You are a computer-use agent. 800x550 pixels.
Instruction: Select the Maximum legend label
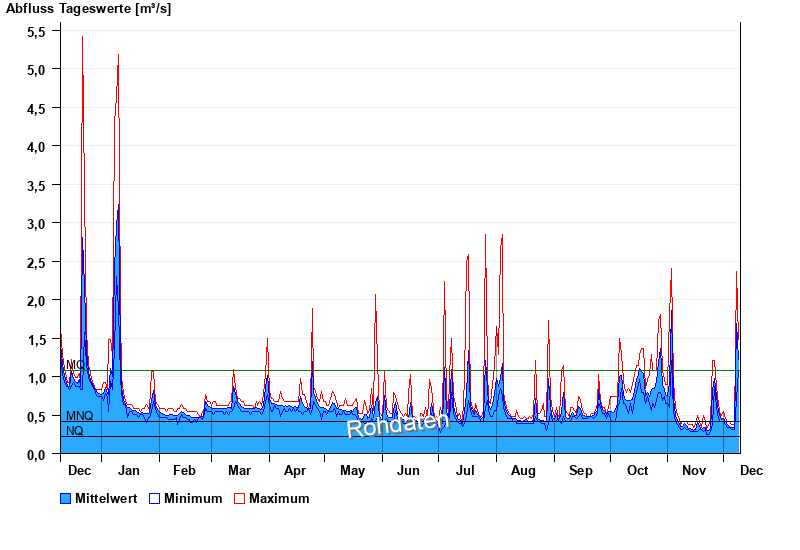[x=279, y=498]
